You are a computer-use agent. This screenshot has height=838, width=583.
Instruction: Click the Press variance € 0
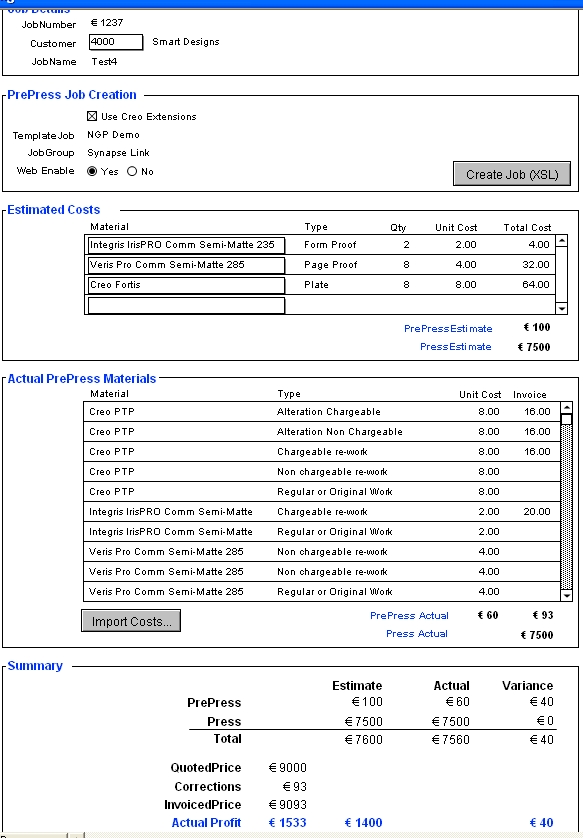(x=546, y=721)
